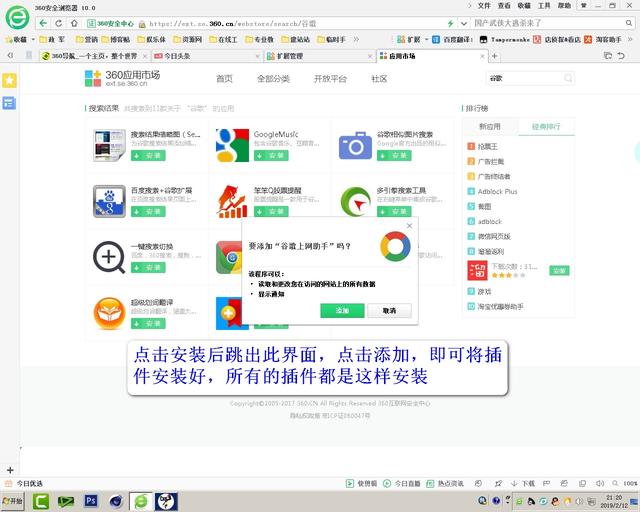Open the 查看 menu
Viewport: 640px width, 512px height.
[x=504, y=5]
